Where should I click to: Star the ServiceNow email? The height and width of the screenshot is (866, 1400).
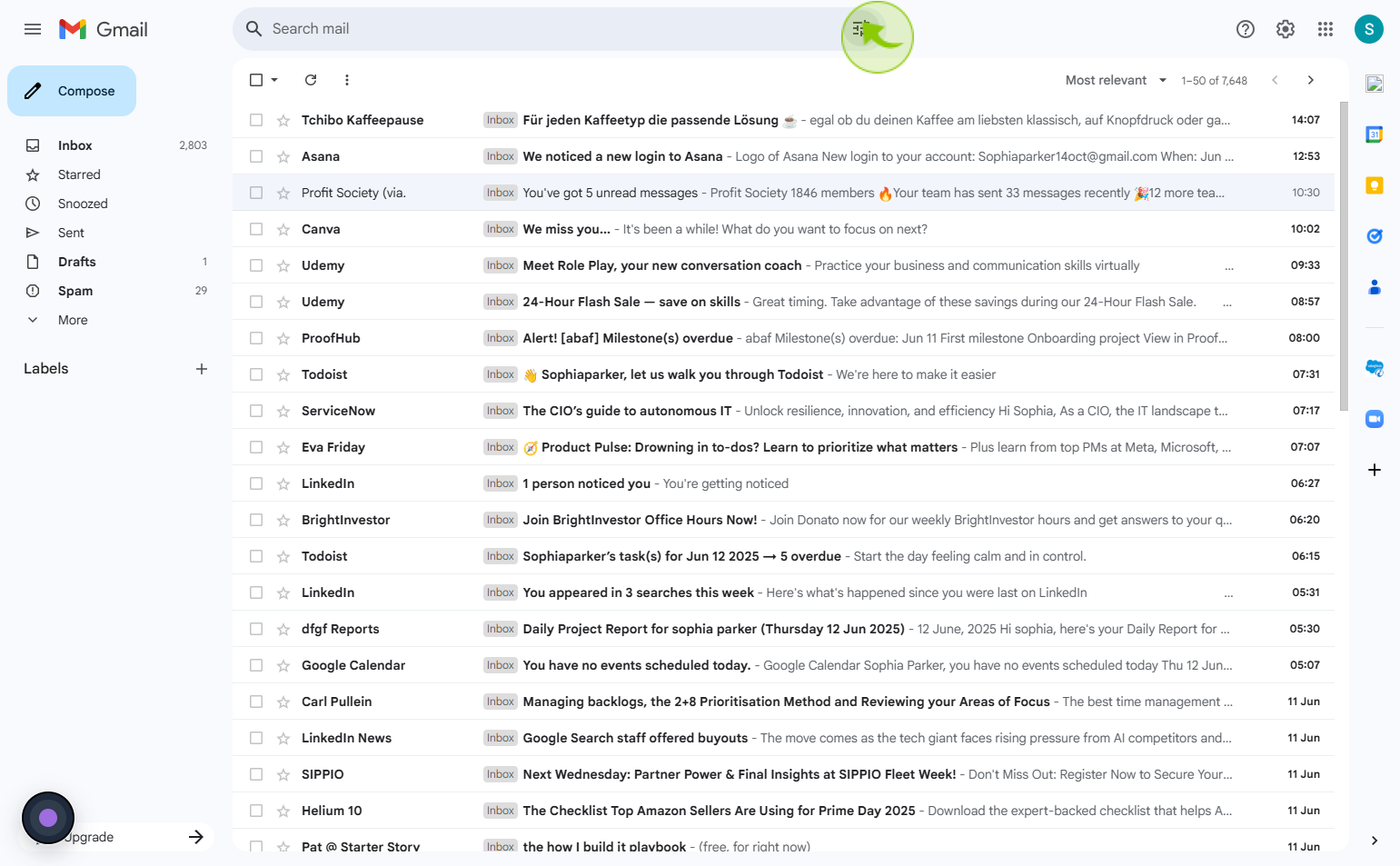(283, 411)
